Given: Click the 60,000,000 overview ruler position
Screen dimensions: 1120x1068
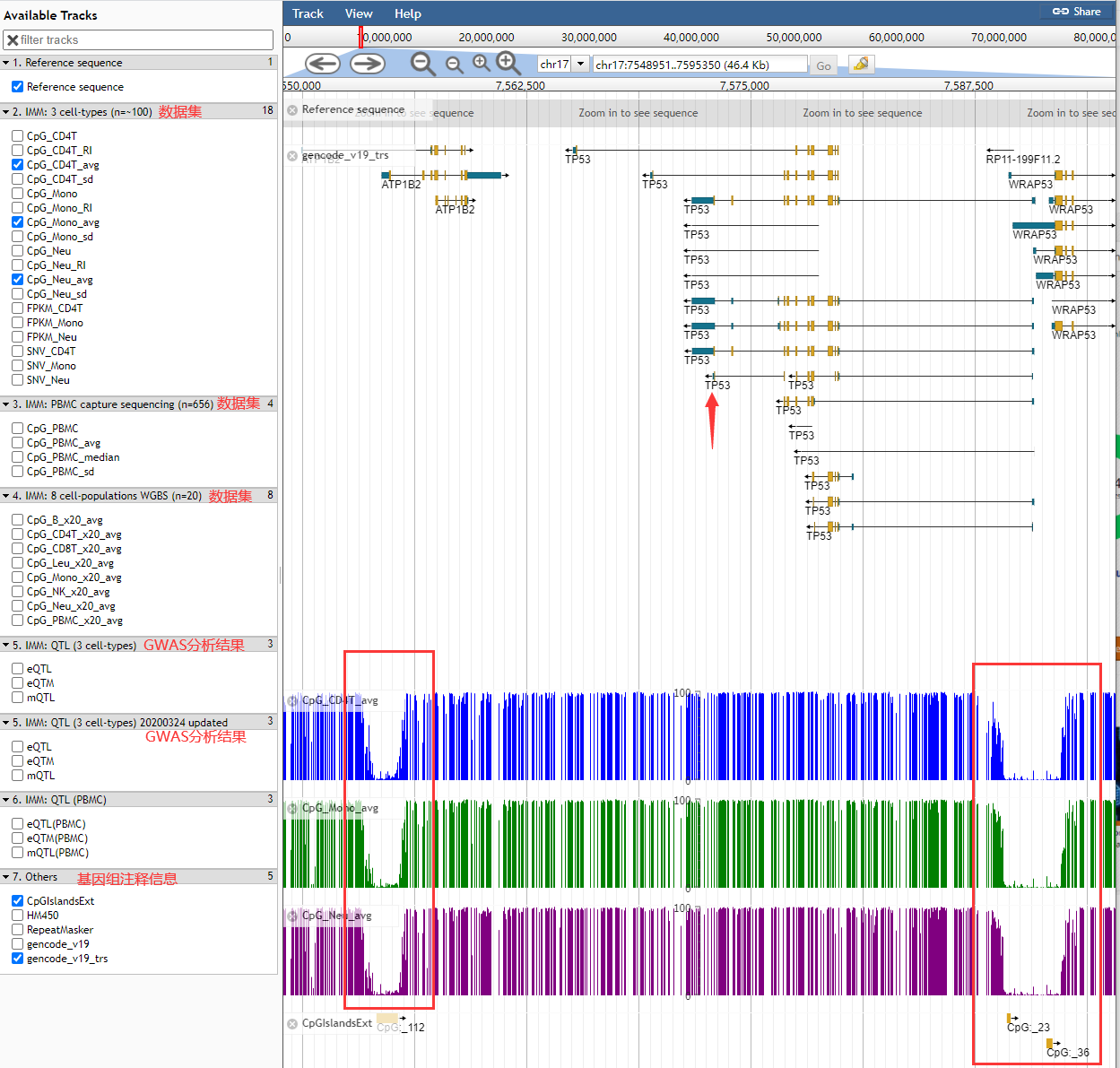Looking at the screenshot, I should coord(897,38).
